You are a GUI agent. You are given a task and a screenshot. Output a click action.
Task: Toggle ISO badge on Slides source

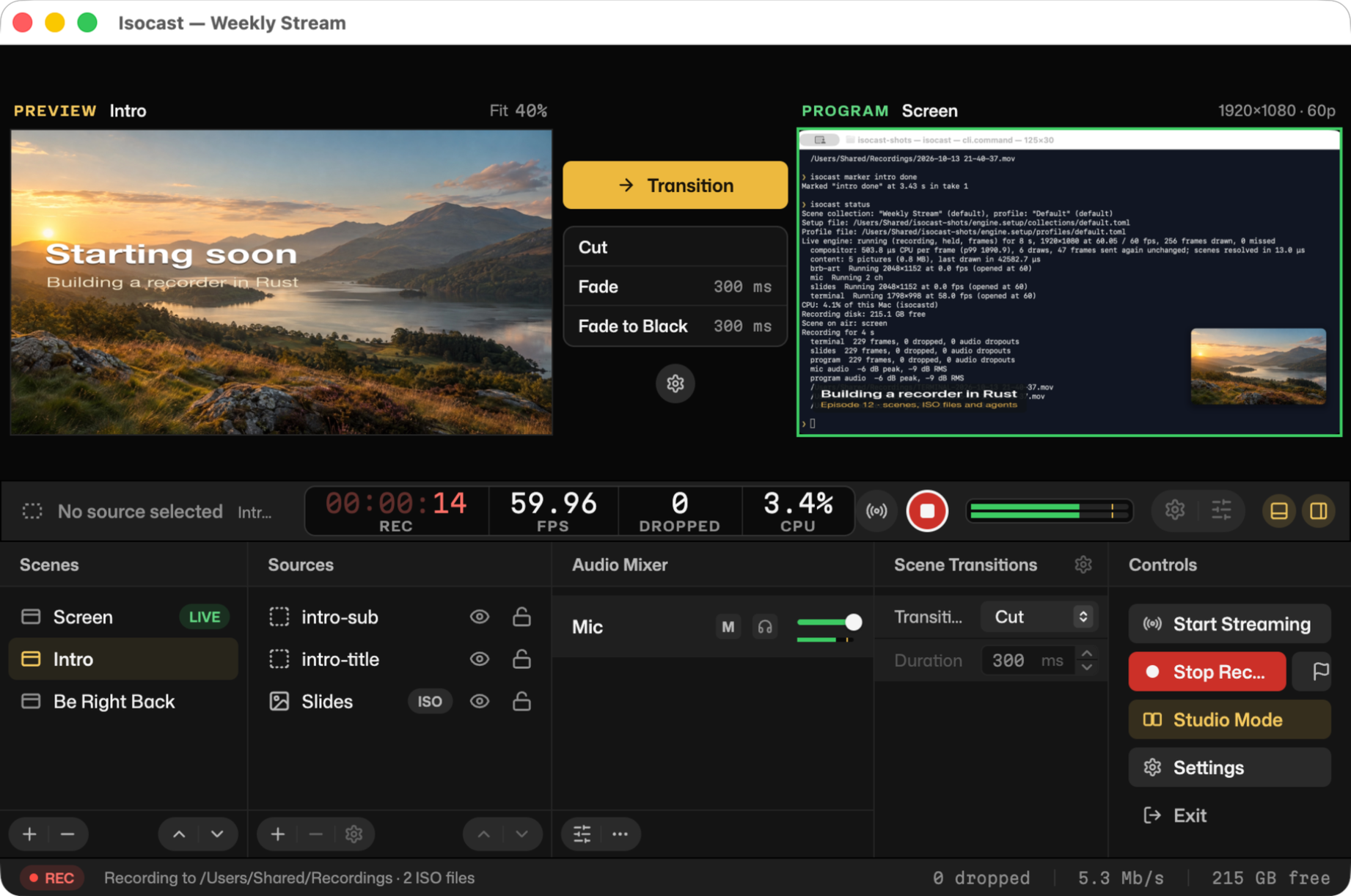click(430, 702)
